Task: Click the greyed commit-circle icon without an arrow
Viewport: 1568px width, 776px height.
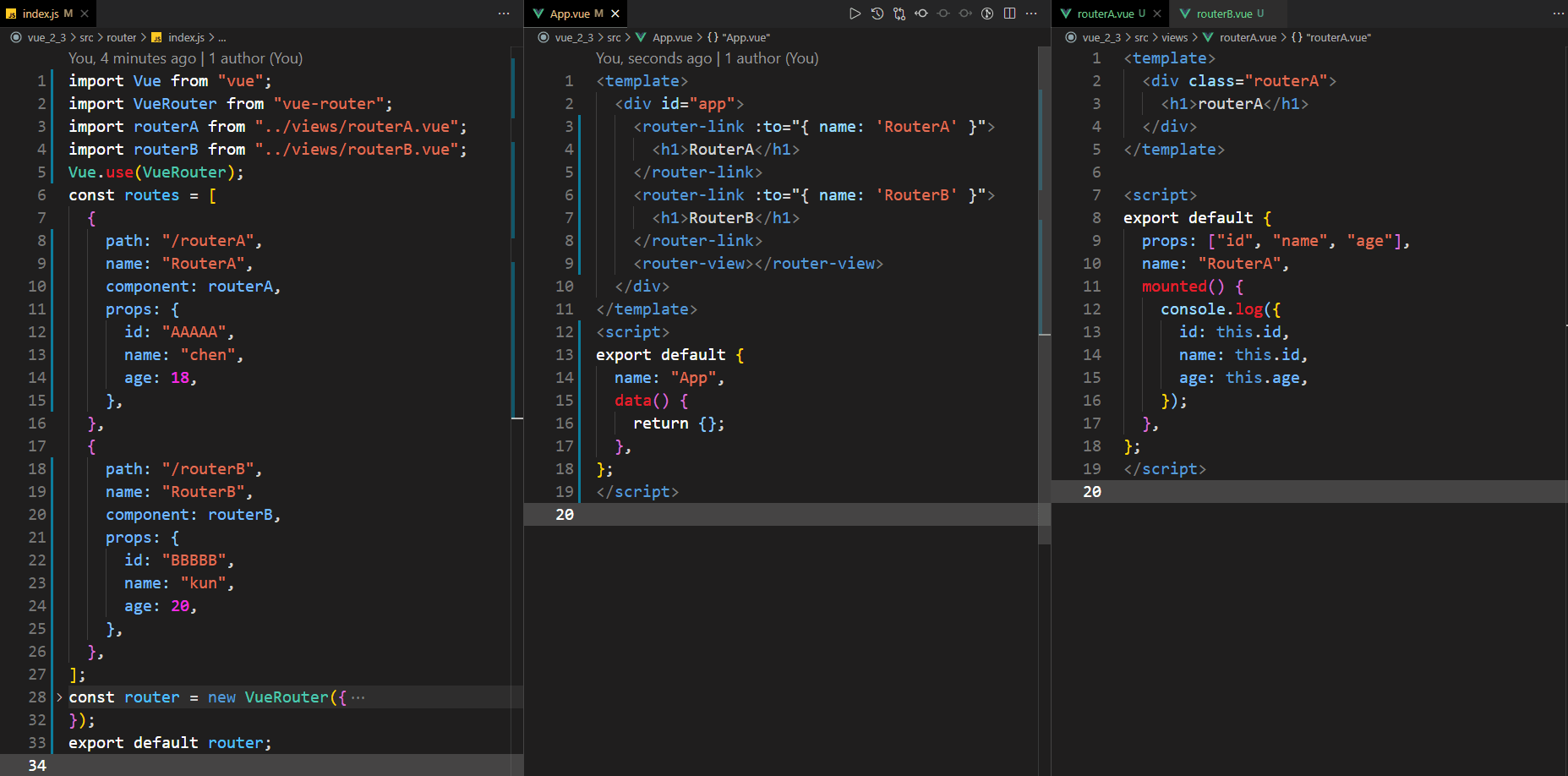Action: pyautogui.click(x=943, y=14)
